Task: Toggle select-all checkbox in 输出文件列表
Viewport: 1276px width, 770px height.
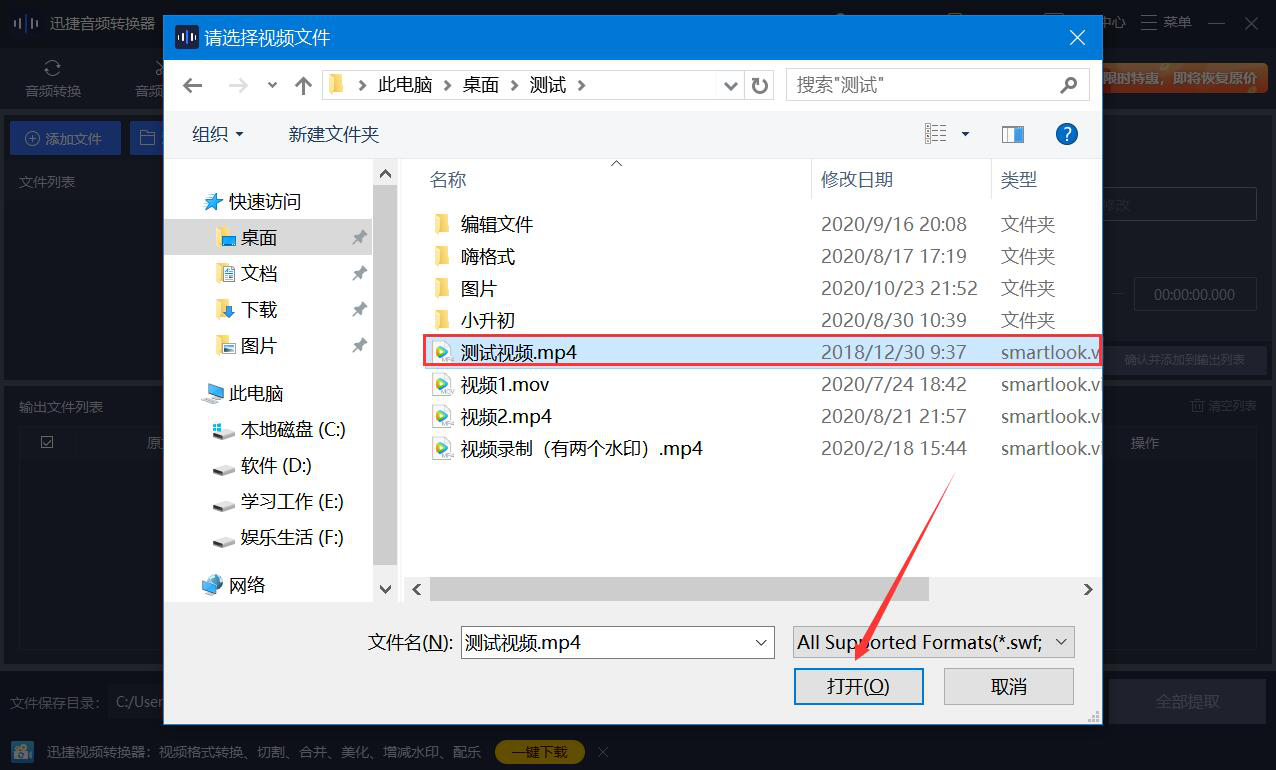Action: 47,442
